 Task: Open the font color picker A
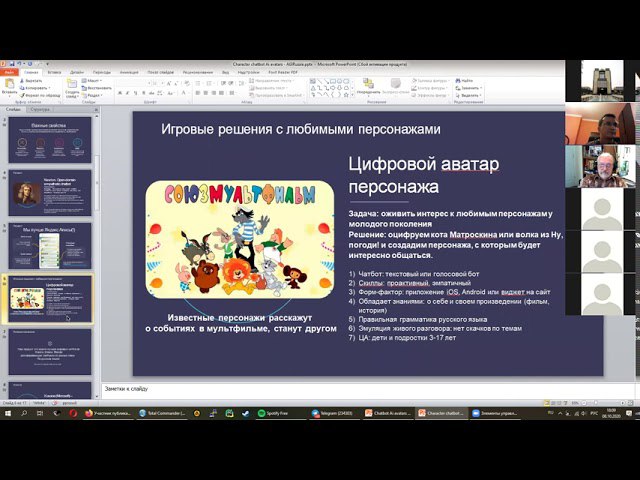pos(184,93)
